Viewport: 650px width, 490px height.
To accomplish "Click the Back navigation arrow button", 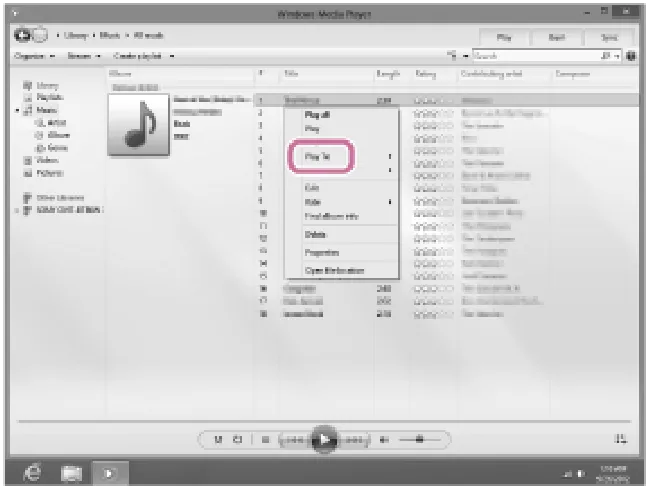I will point(22,35).
